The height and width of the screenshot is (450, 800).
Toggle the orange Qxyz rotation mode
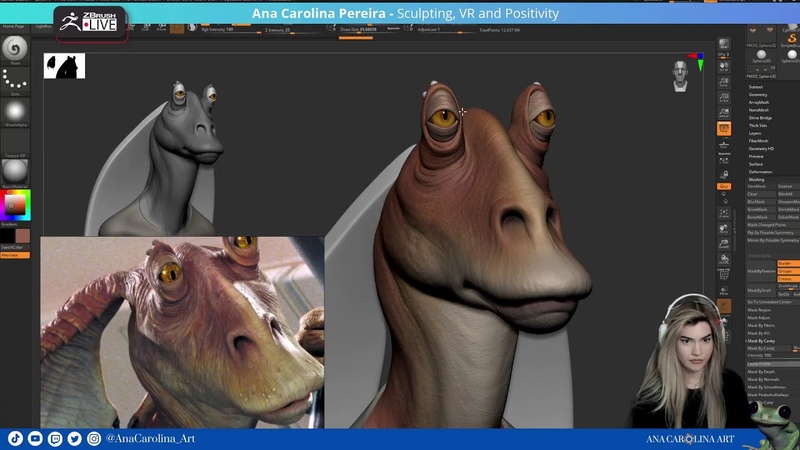coord(723,186)
